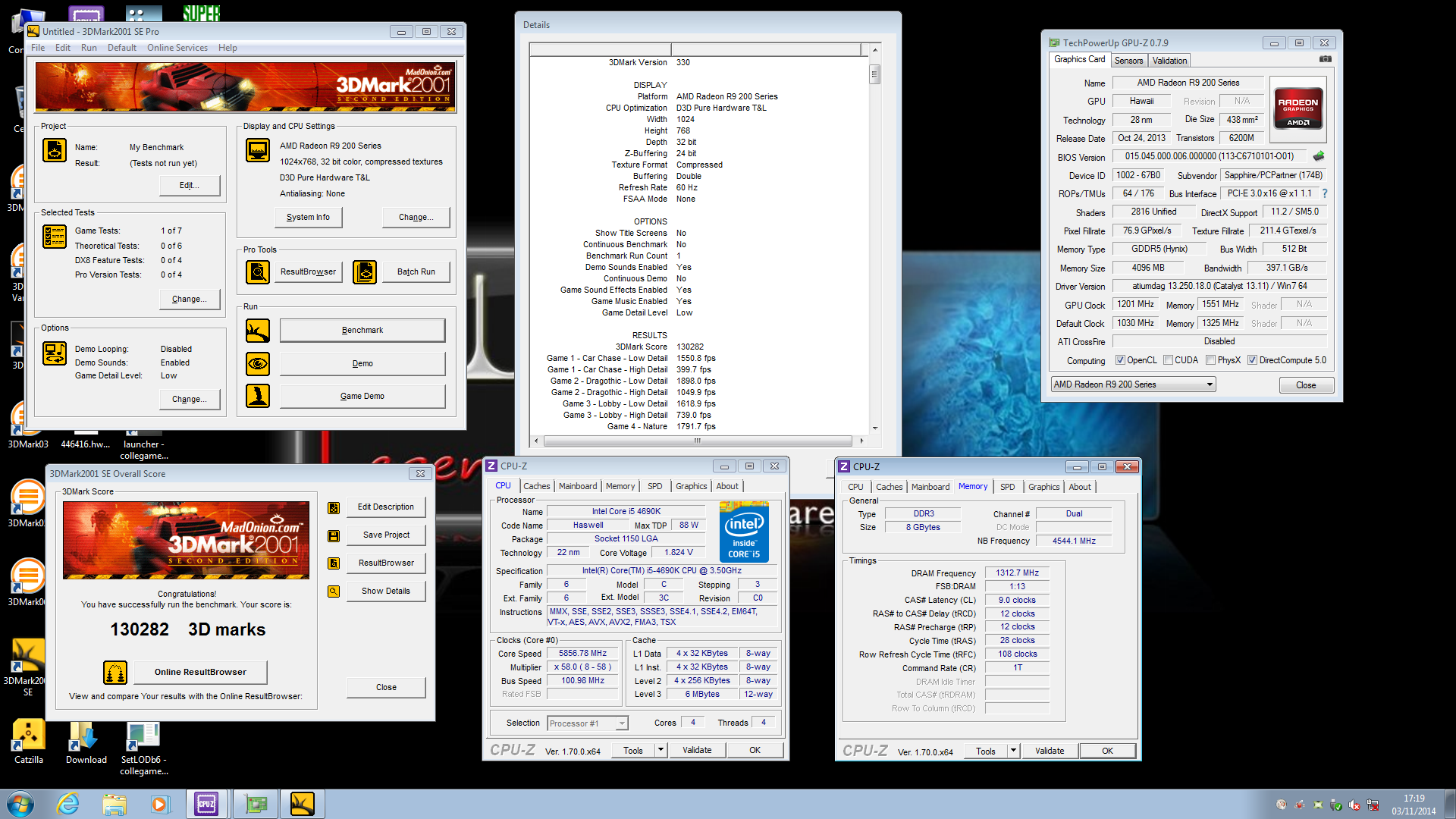Click the GPU-Z BIOS save icon
Image resolution: width=1456 pixels, height=819 pixels.
pos(1319,156)
